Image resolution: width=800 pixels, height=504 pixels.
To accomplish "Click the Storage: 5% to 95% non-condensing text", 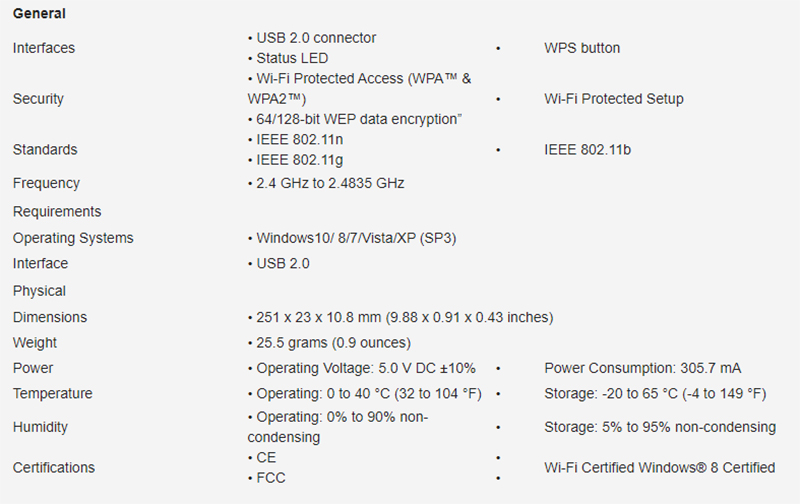I will click(x=660, y=427).
